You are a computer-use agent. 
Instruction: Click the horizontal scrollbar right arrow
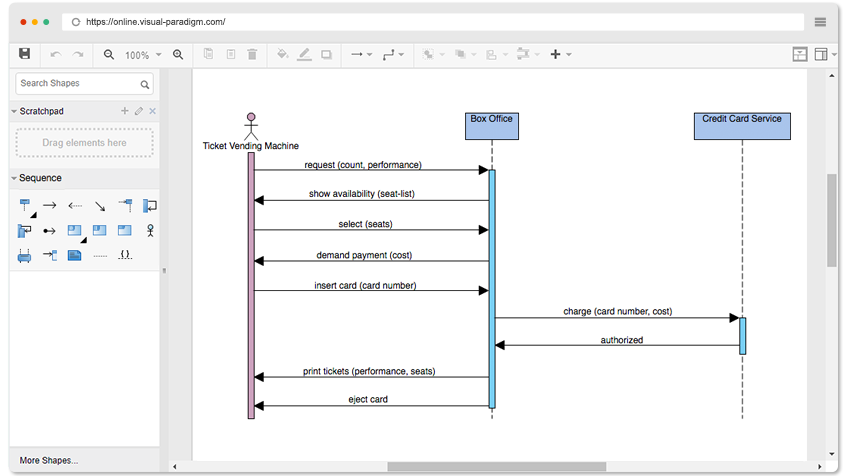pyautogui.click(x=819, y=466)
